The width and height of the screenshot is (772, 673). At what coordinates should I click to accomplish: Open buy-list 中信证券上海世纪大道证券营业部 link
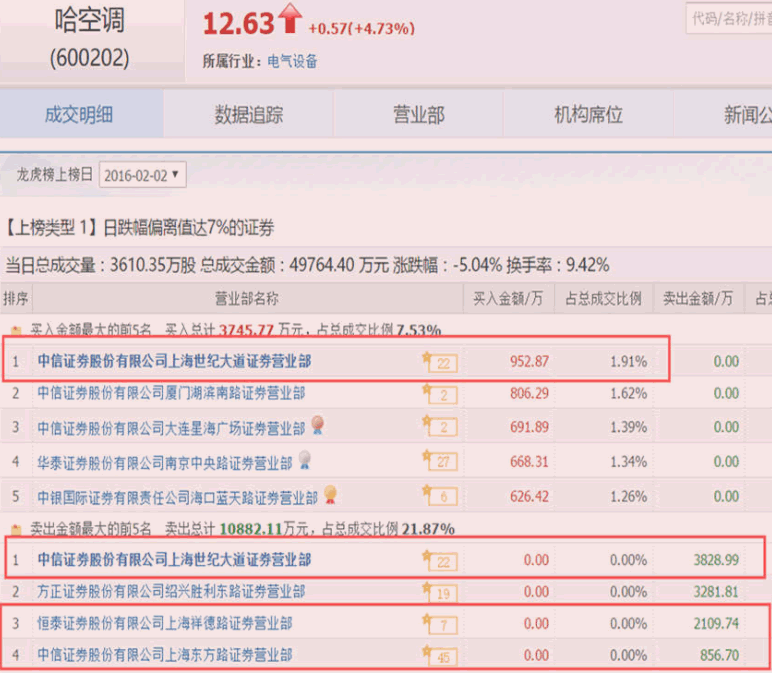click(174, 361)
